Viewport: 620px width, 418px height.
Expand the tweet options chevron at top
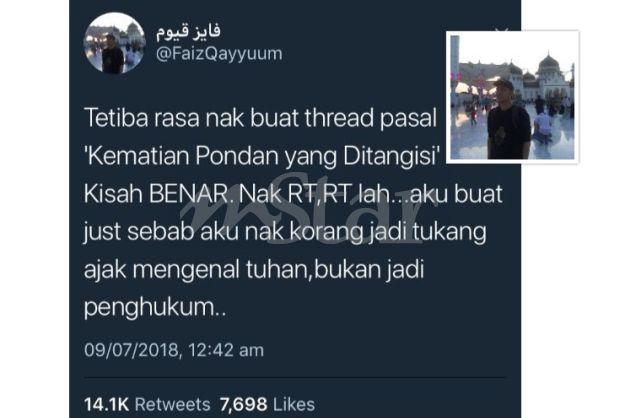click(502, 31)
